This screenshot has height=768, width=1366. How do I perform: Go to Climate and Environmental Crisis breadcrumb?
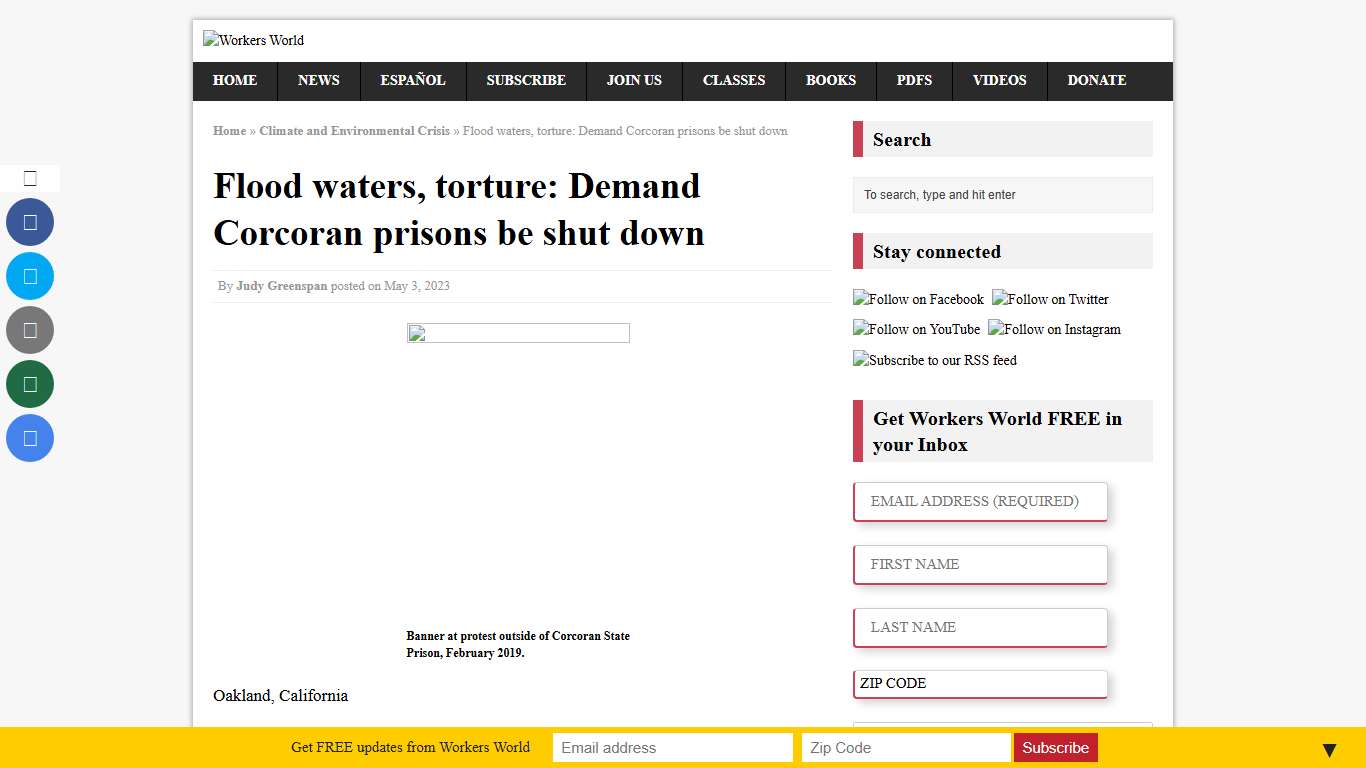click(x=354, y=131)
